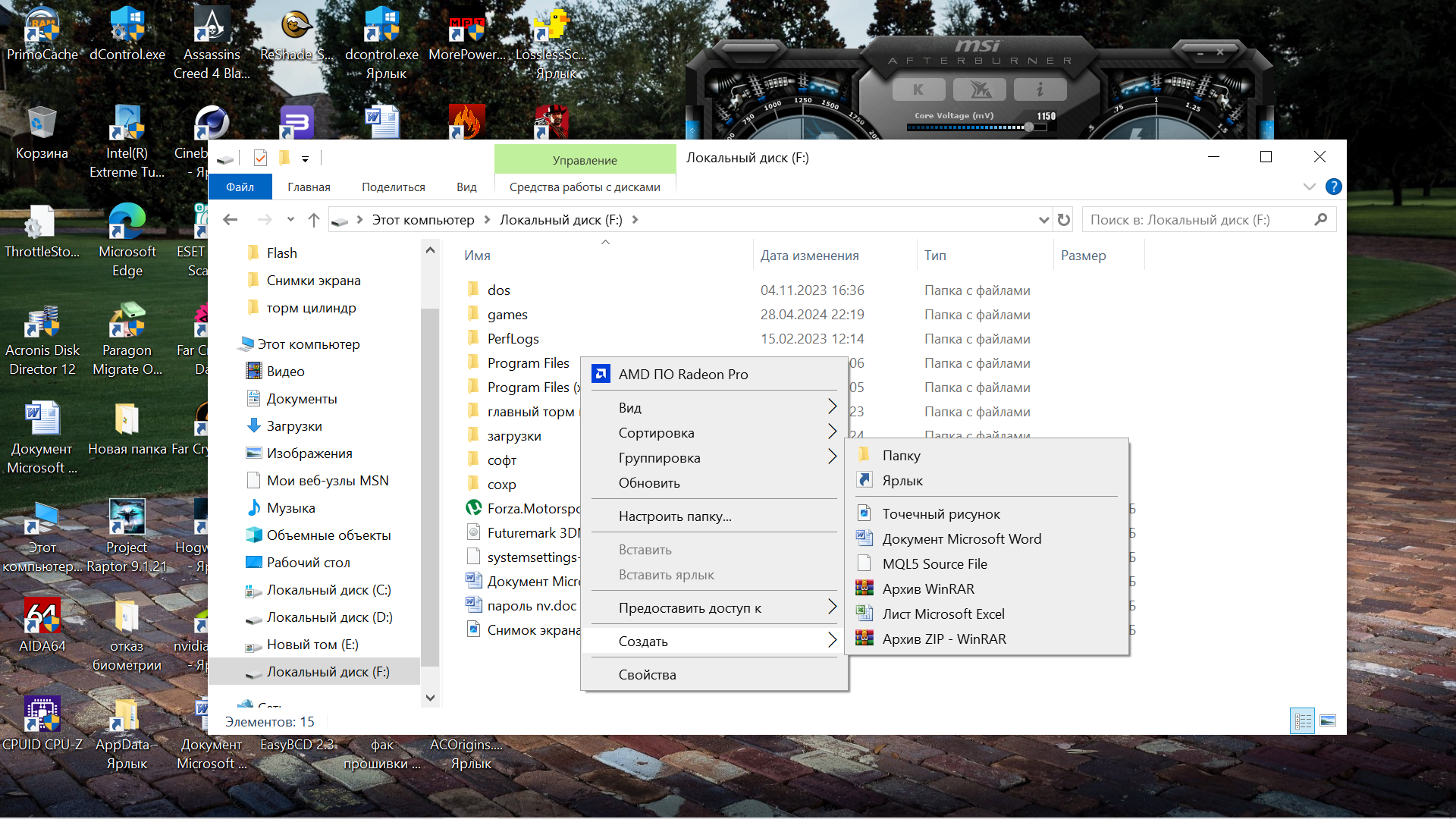Click the back navigation arrow

tap(231, 220)
